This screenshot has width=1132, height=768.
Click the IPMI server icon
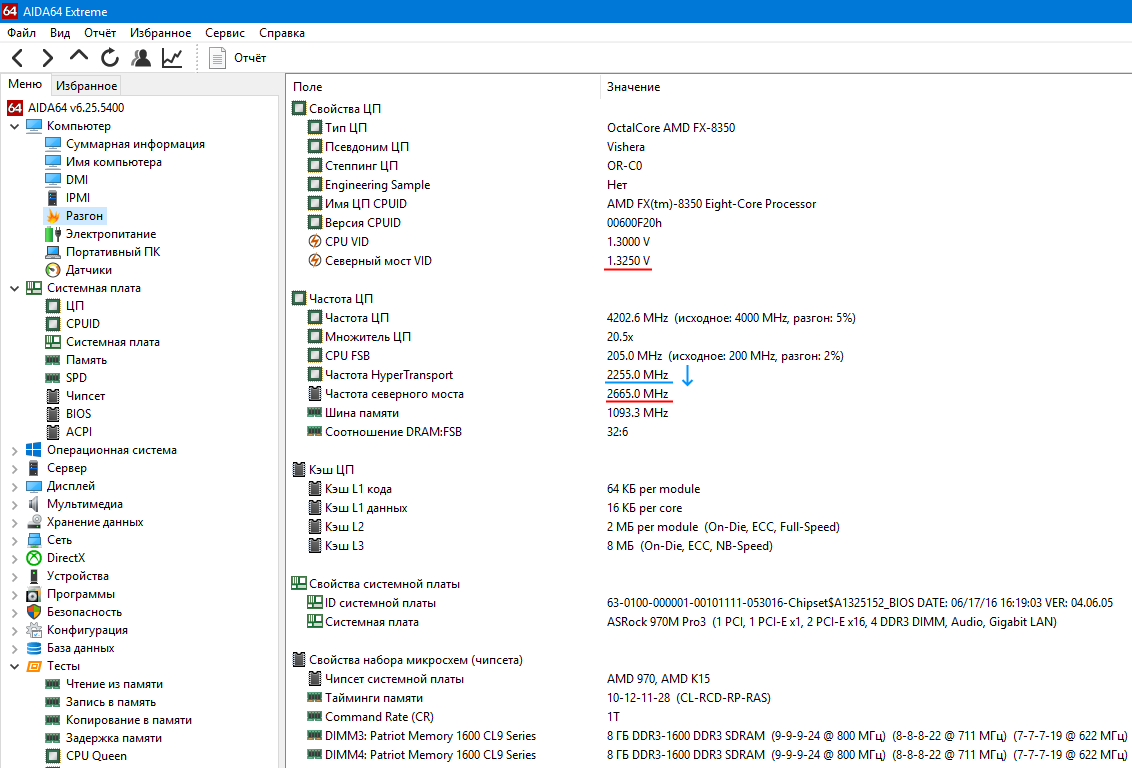53,198
